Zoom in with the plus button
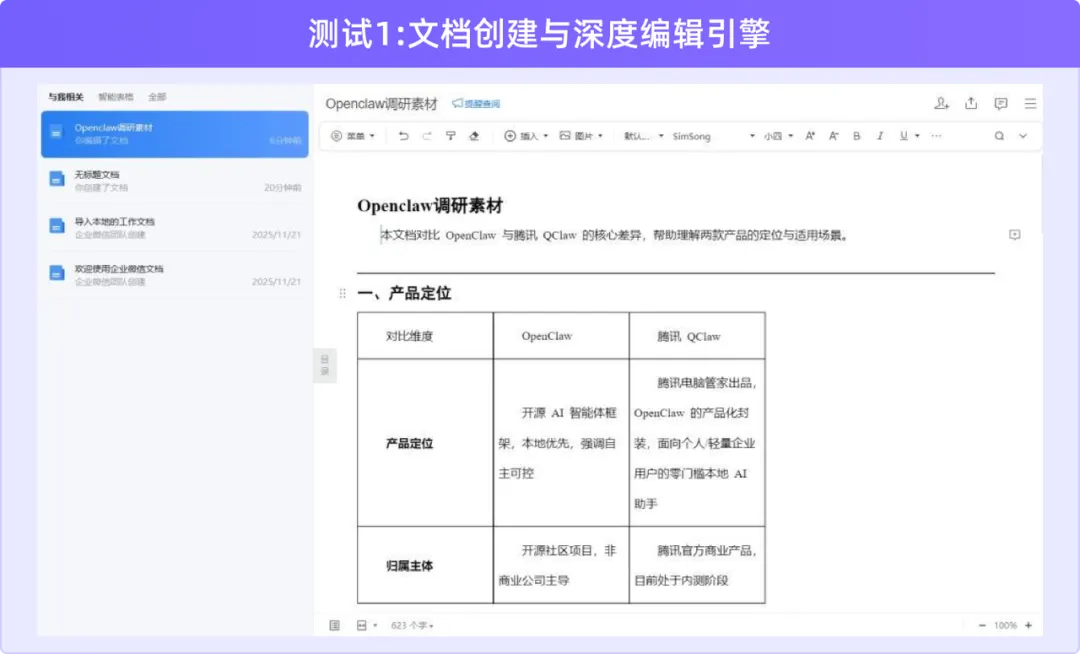This screenshot has width=1080, height=654. tap(1028, 625)
